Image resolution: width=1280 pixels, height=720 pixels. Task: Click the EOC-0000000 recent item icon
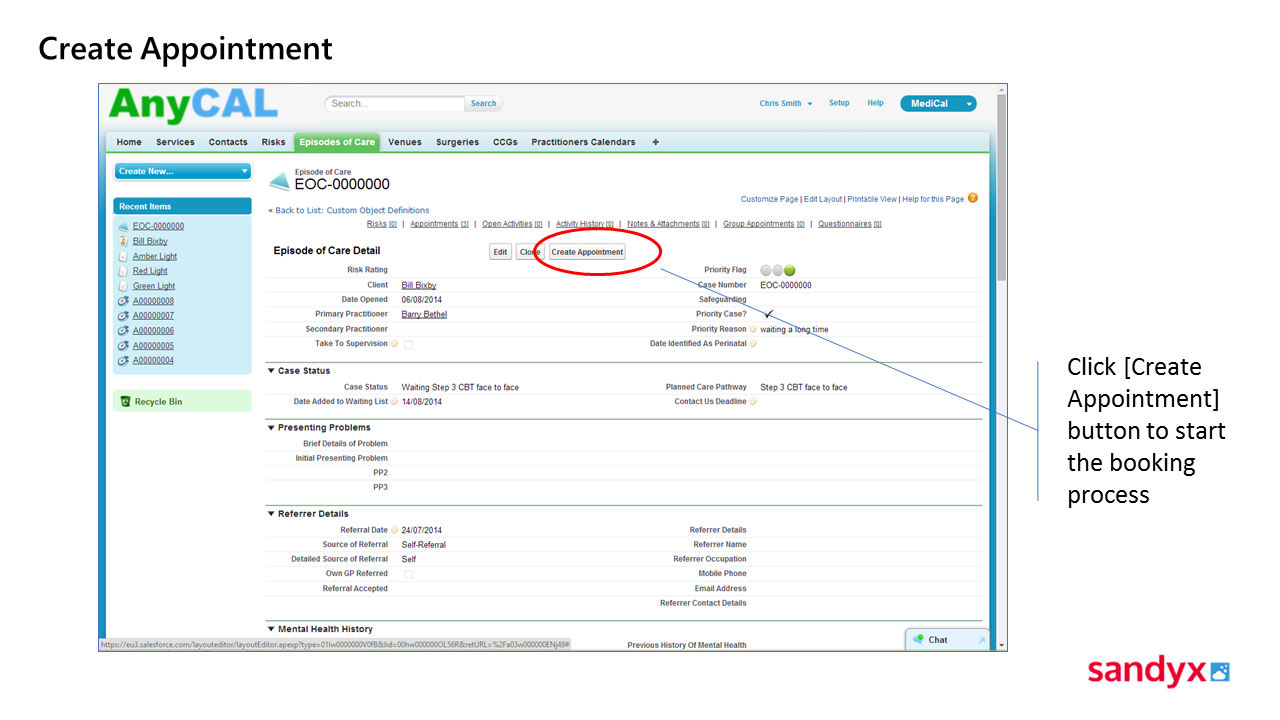[x=123, y=226]
